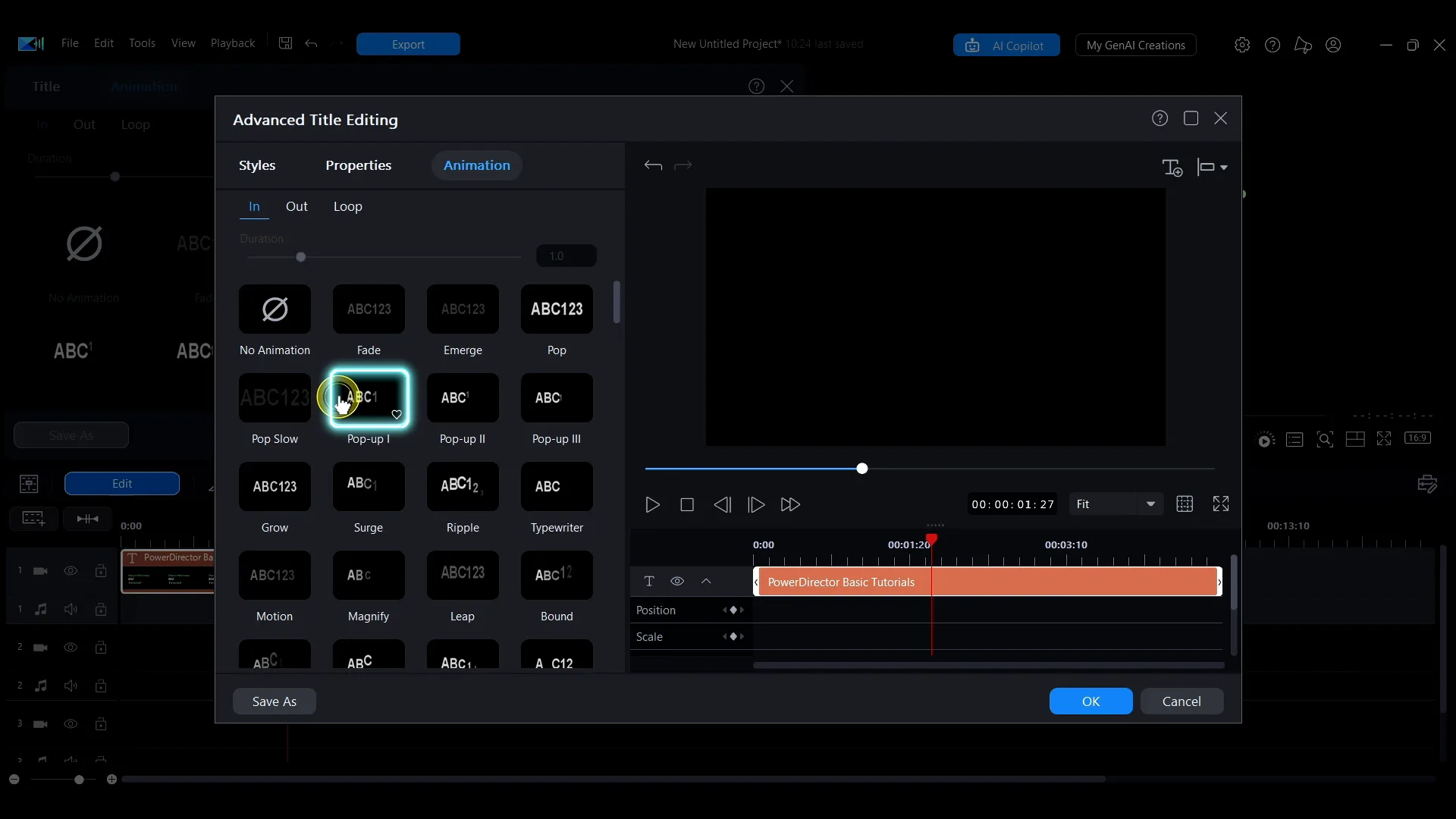Click the Cancel button

(1181, 701)
